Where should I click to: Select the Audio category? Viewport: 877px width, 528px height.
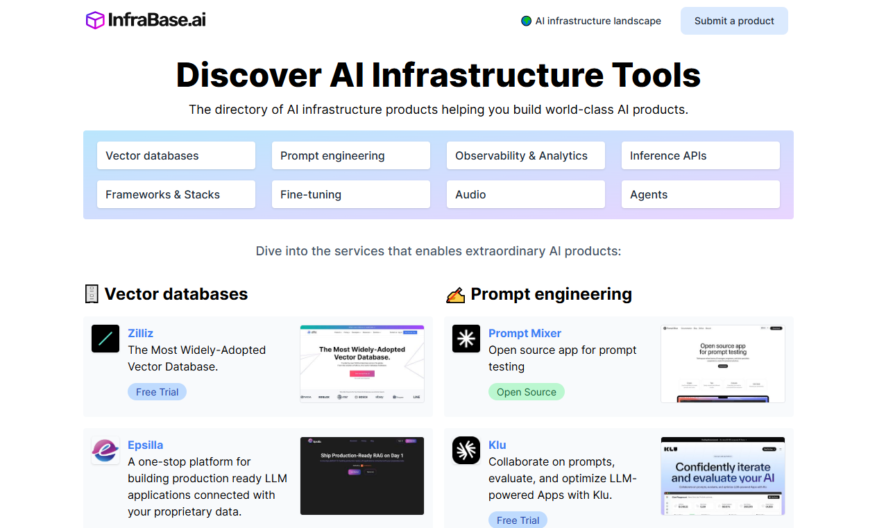click(x=526, y=194)
